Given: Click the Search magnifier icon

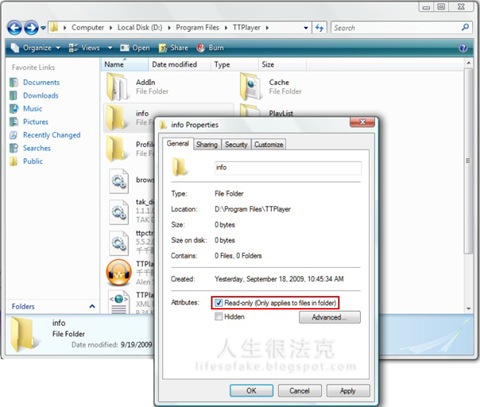Looking at the screenshot, I should [x=465, y=28].
